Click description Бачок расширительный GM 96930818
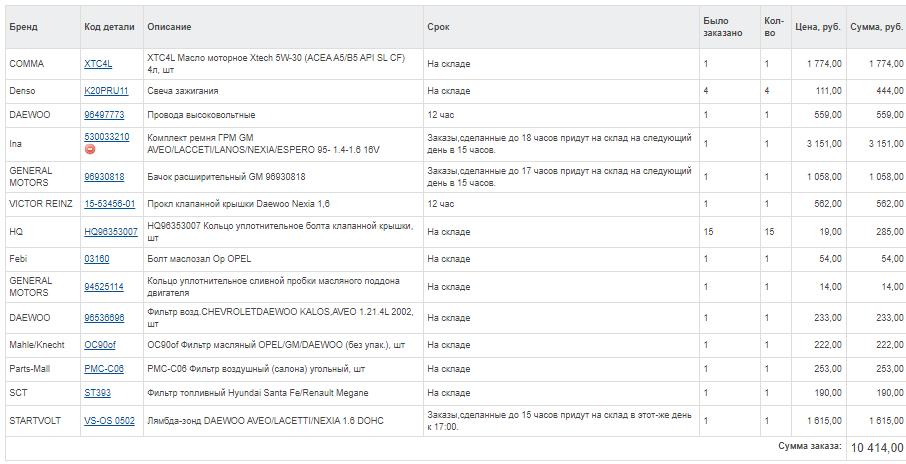The height and width of the screenshot is (464, 906). (x=226, y=177)
